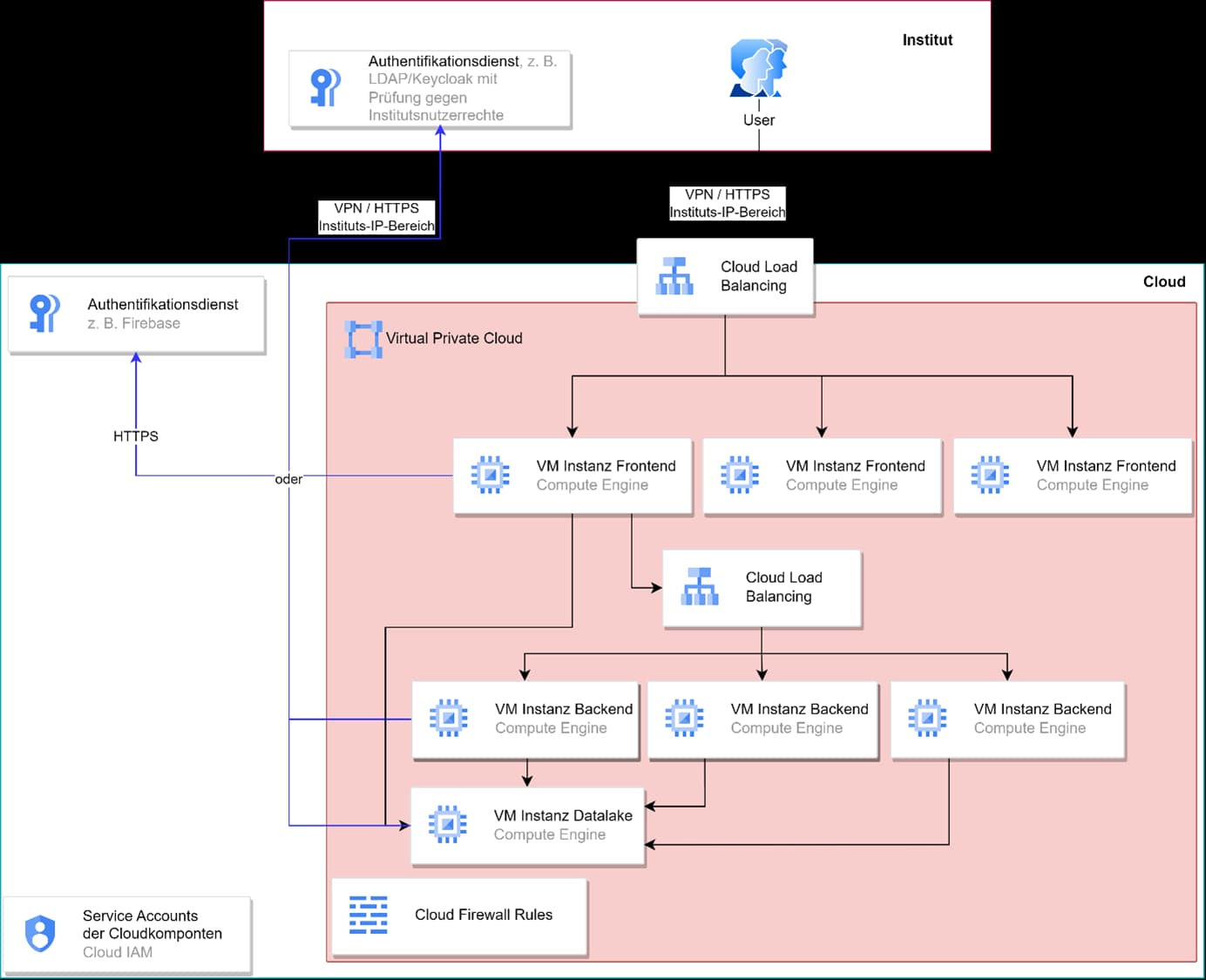
Task: Click the top Cloud Load Balancing icon outside the VPC
Action: coord(674,276)
